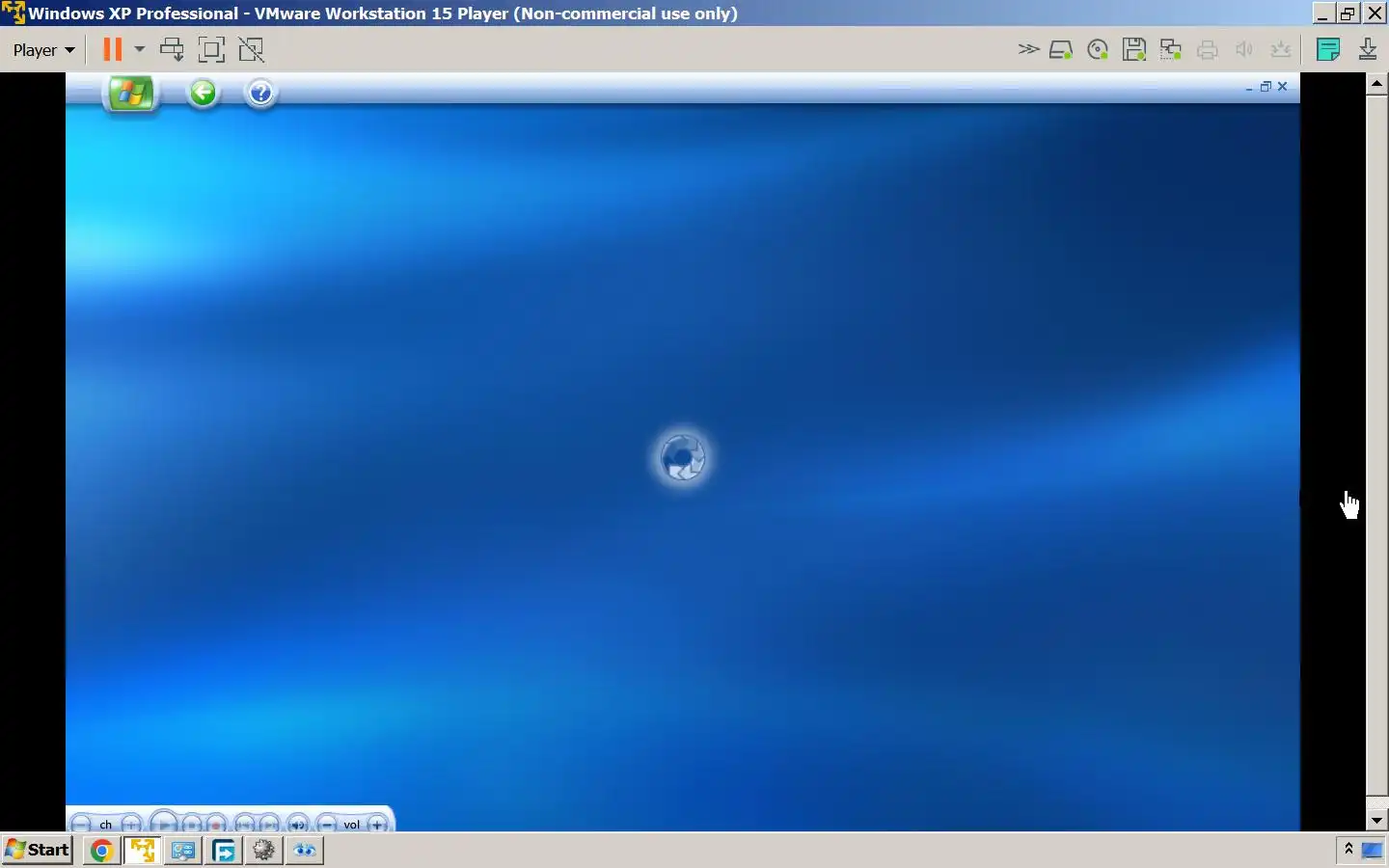
Task: Raise volume with vol plus button
Action: click(x=378, y=825)
